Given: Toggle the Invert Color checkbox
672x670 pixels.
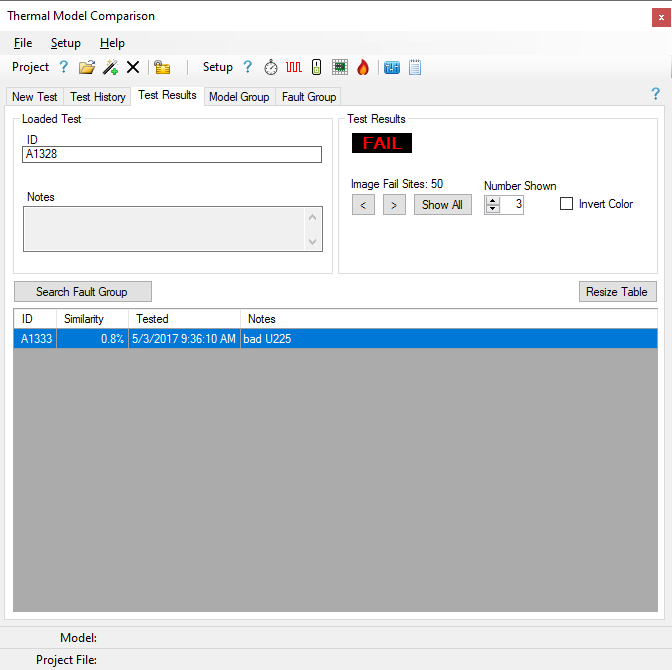Looking at the screenshot, I should coord(566,204).
